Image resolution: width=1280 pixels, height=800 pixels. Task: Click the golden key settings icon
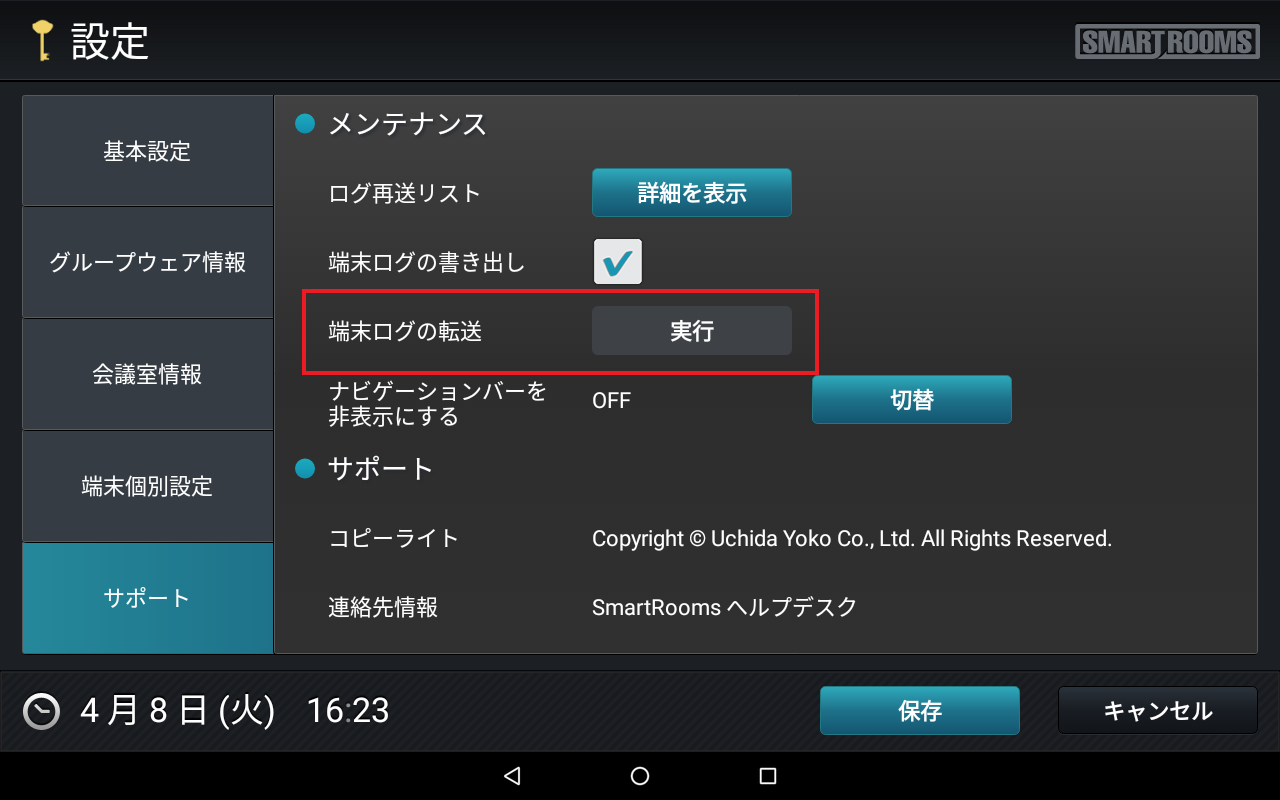(x=40, y=41)
